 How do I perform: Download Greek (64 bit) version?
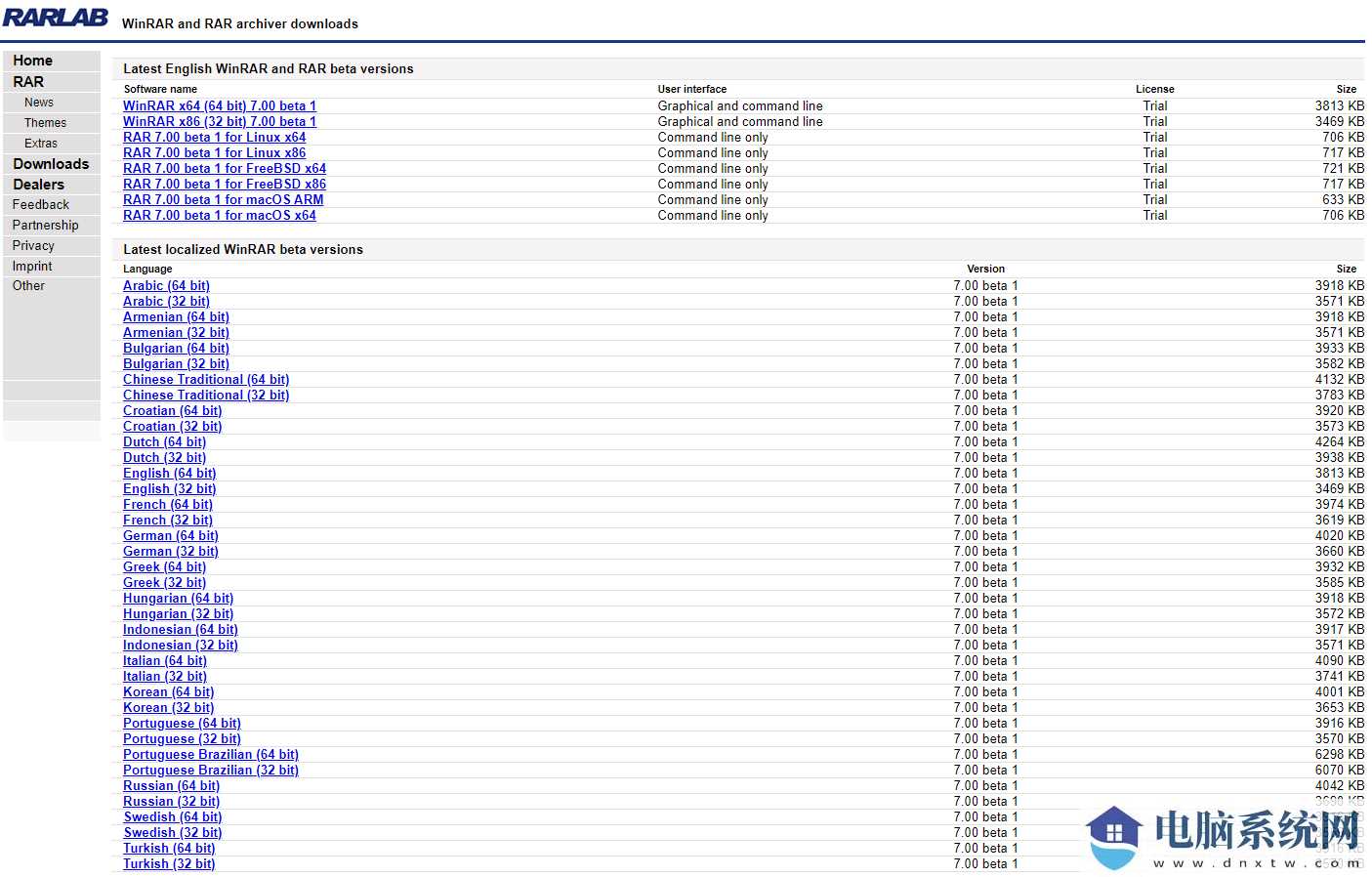[164, 567]
